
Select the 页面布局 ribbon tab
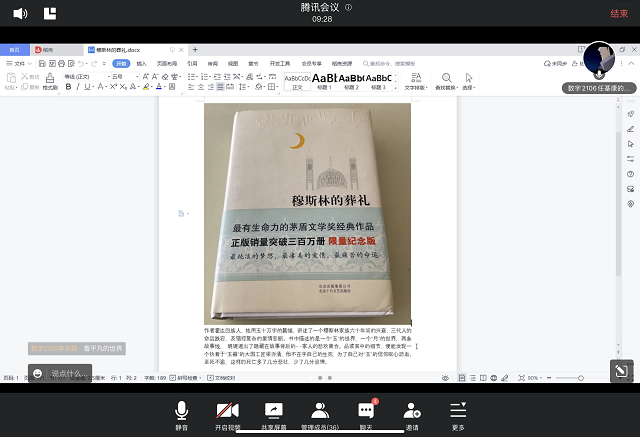(167, 63)
